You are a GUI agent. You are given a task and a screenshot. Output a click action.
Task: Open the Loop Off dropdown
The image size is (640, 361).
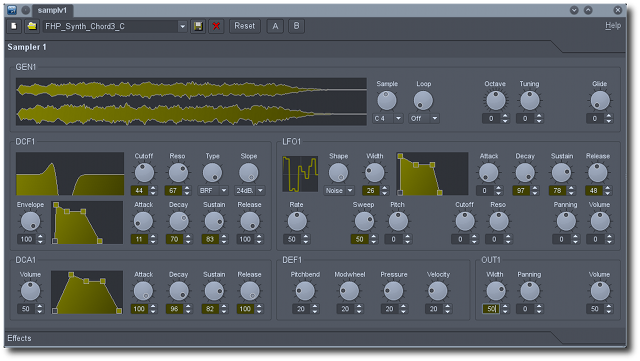point(424,118)
